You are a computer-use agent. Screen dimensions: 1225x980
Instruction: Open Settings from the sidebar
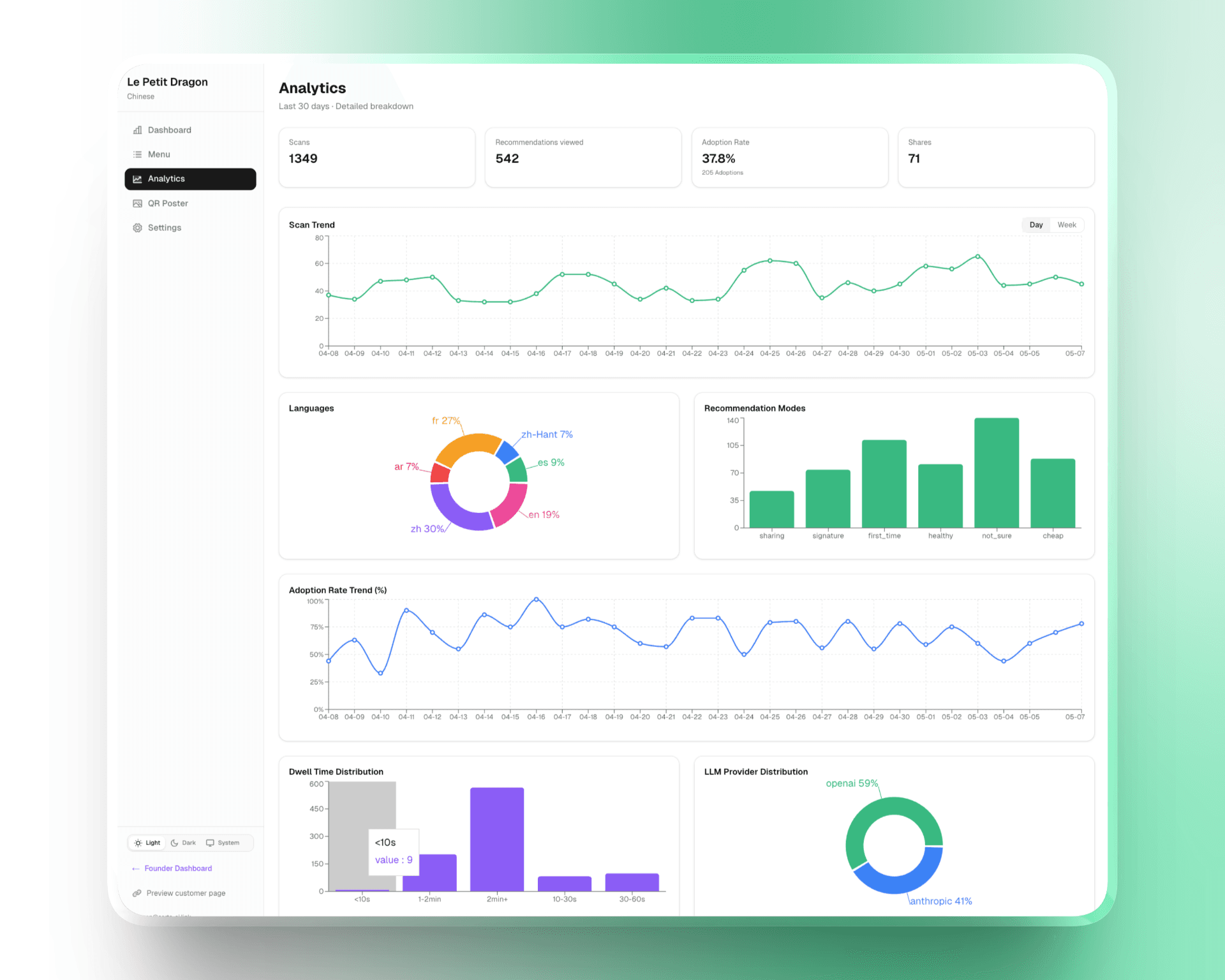(x=190, y=228)
